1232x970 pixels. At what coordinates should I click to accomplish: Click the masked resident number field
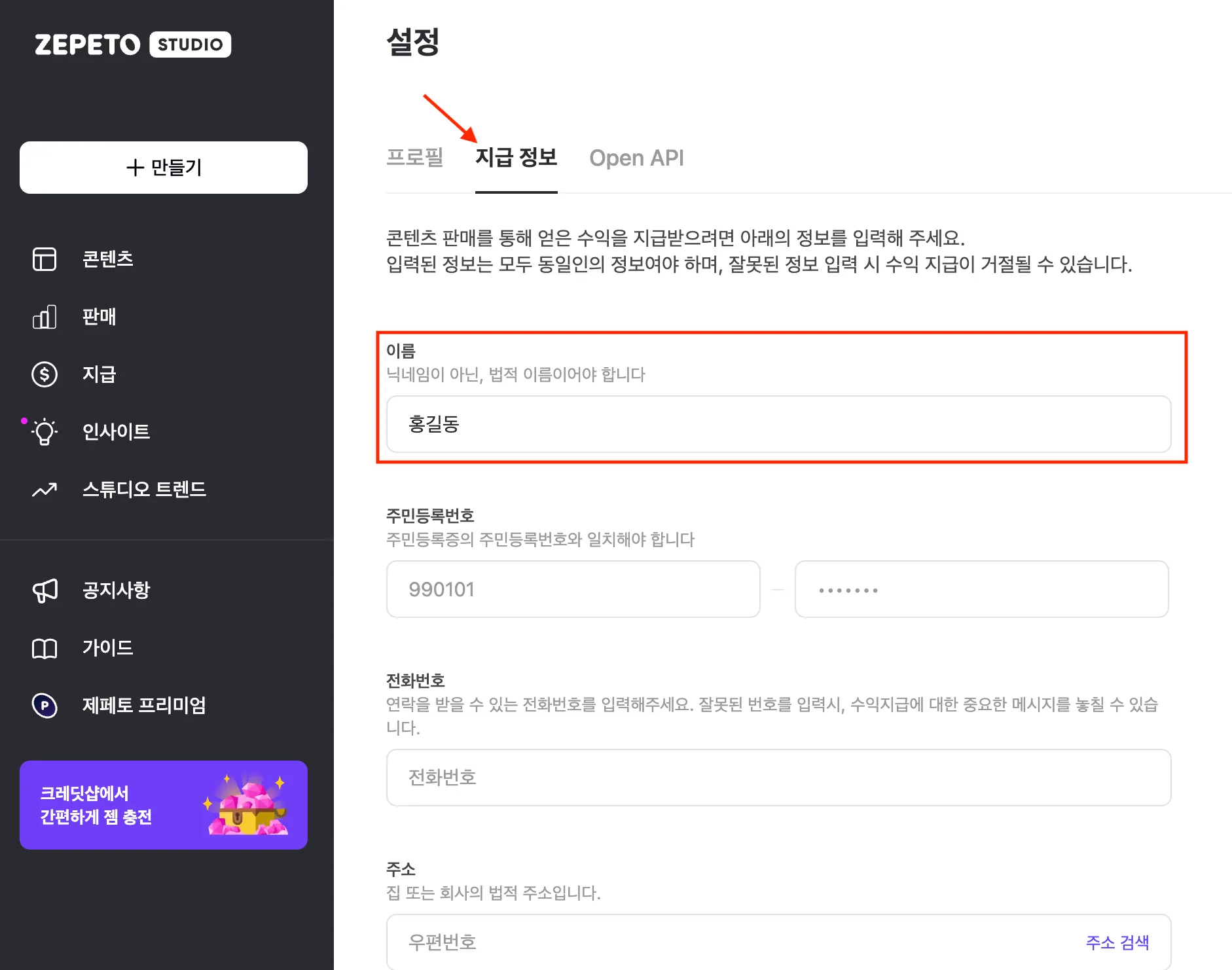tap(981, 589)
